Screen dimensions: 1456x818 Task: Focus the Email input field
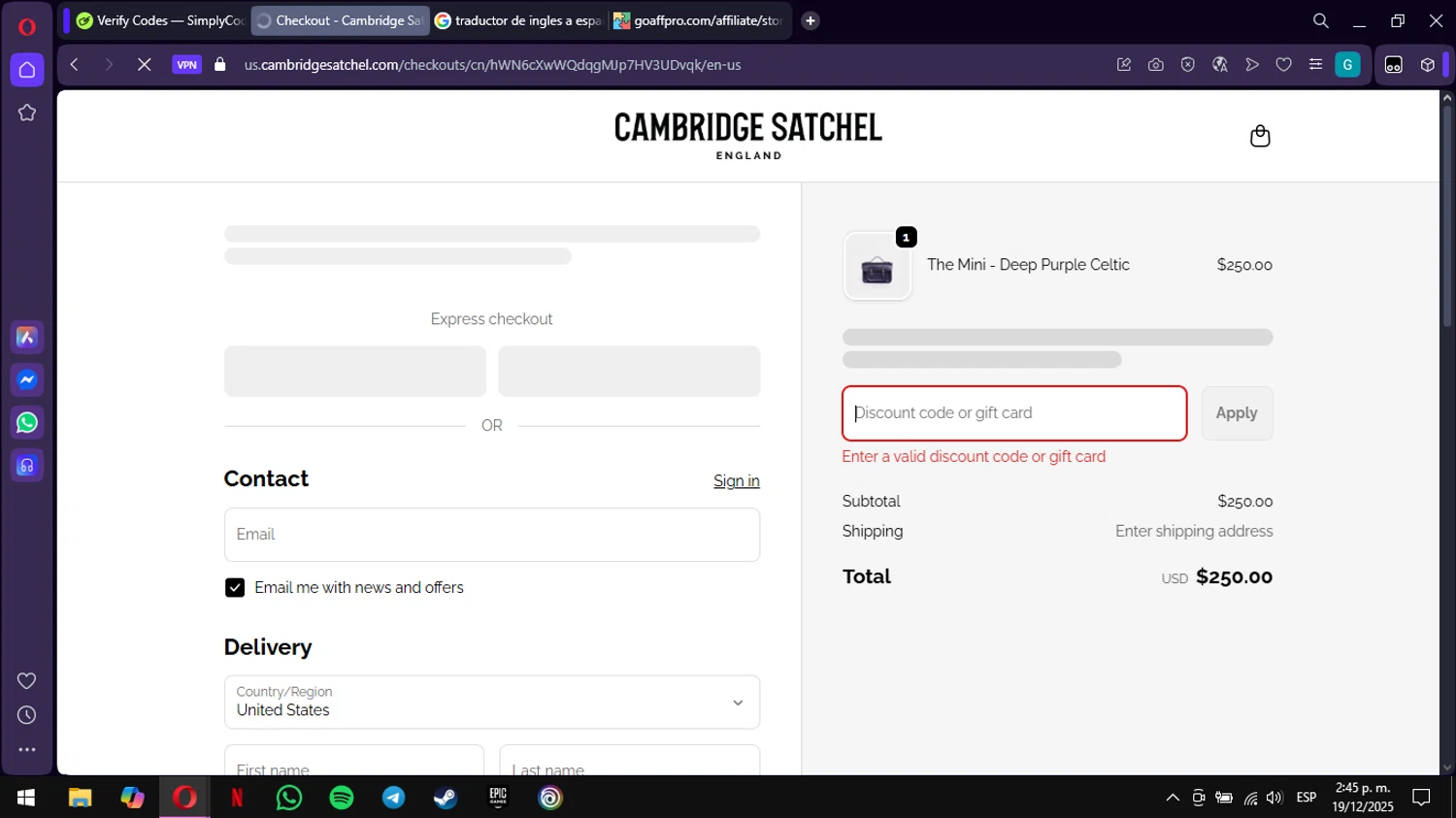click(492, 535)
